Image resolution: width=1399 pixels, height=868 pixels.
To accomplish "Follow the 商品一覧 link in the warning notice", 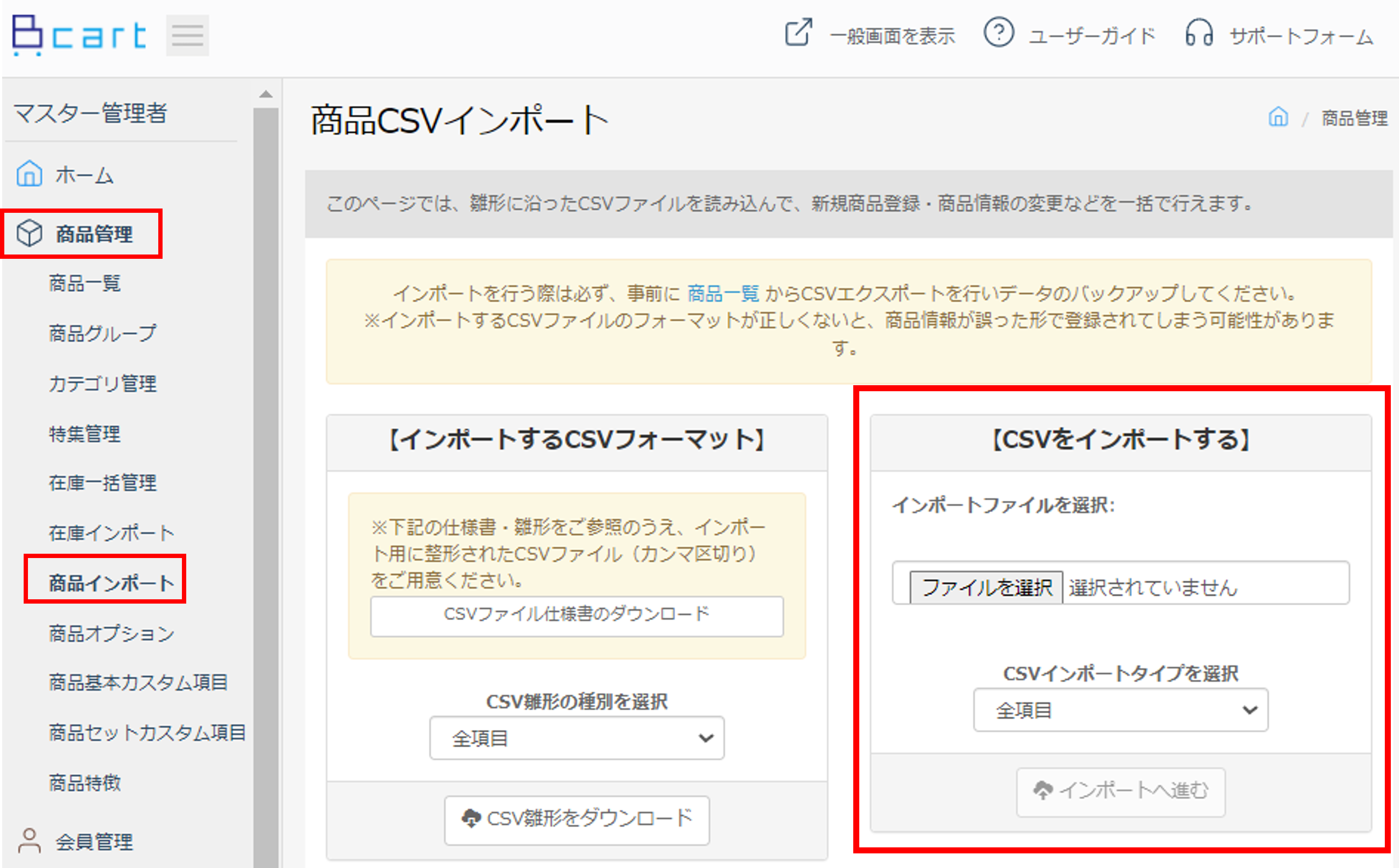I will (x=723, y=293).
